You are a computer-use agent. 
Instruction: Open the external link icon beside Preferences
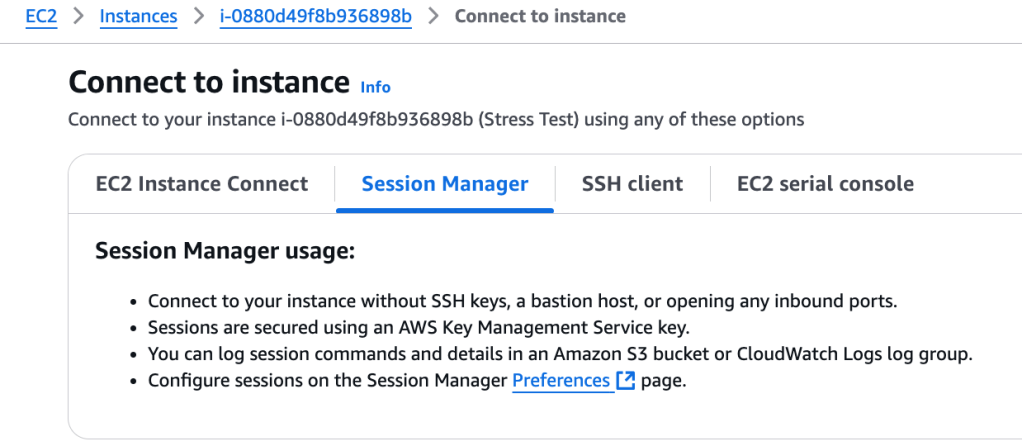coord(626,381)
